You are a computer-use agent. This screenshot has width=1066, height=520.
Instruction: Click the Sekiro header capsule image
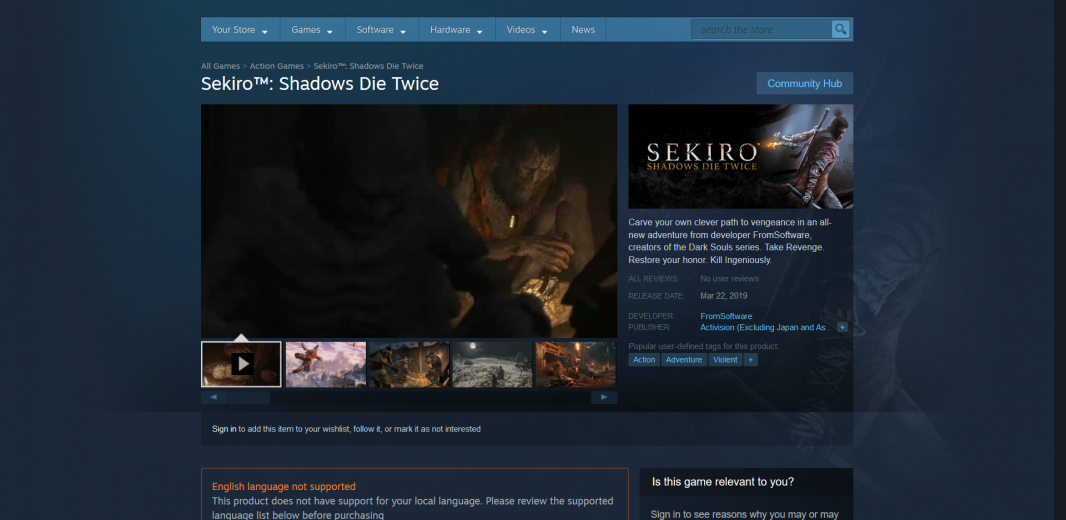[x=740, y=156]
